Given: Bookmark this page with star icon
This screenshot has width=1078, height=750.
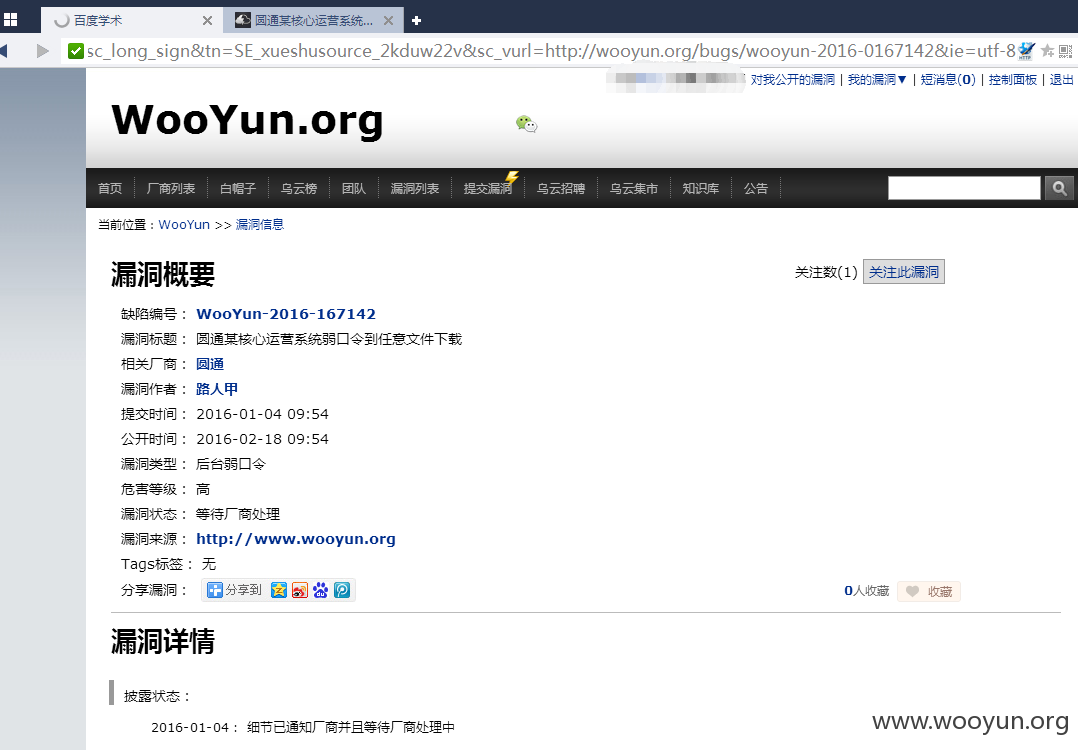Looking at the screenshot, I should (1047, 51).
